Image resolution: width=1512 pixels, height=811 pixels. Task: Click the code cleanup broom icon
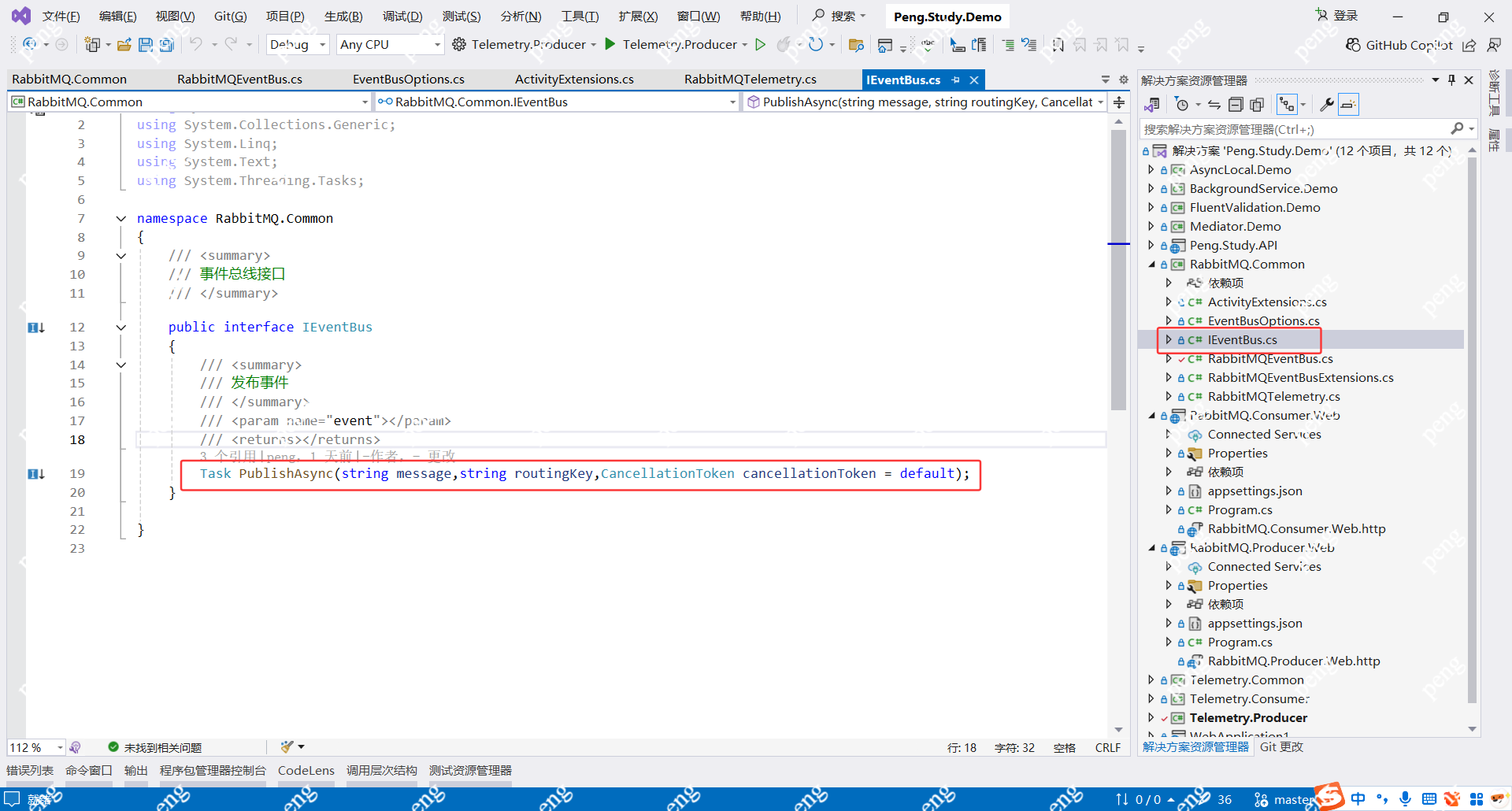(287, 747)
